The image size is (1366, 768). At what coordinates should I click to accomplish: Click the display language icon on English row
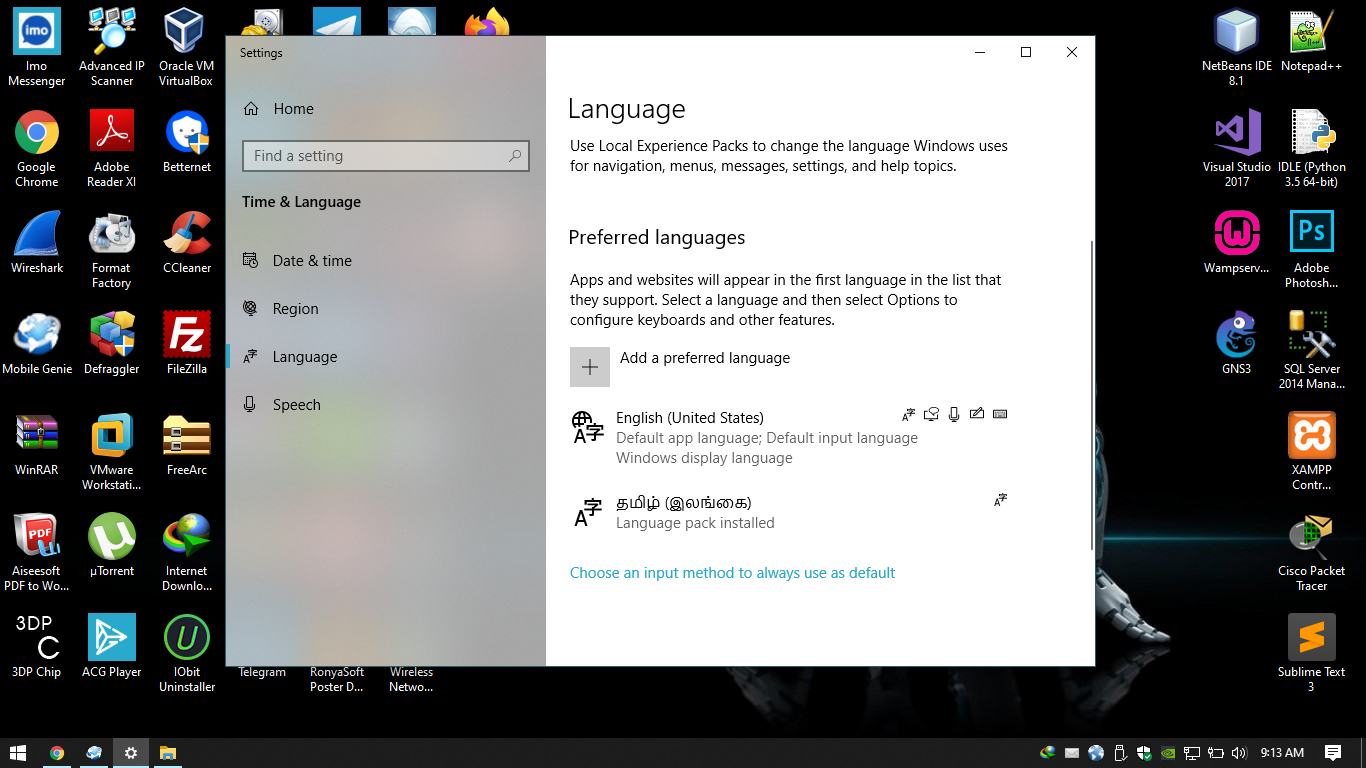pos(908,413)
